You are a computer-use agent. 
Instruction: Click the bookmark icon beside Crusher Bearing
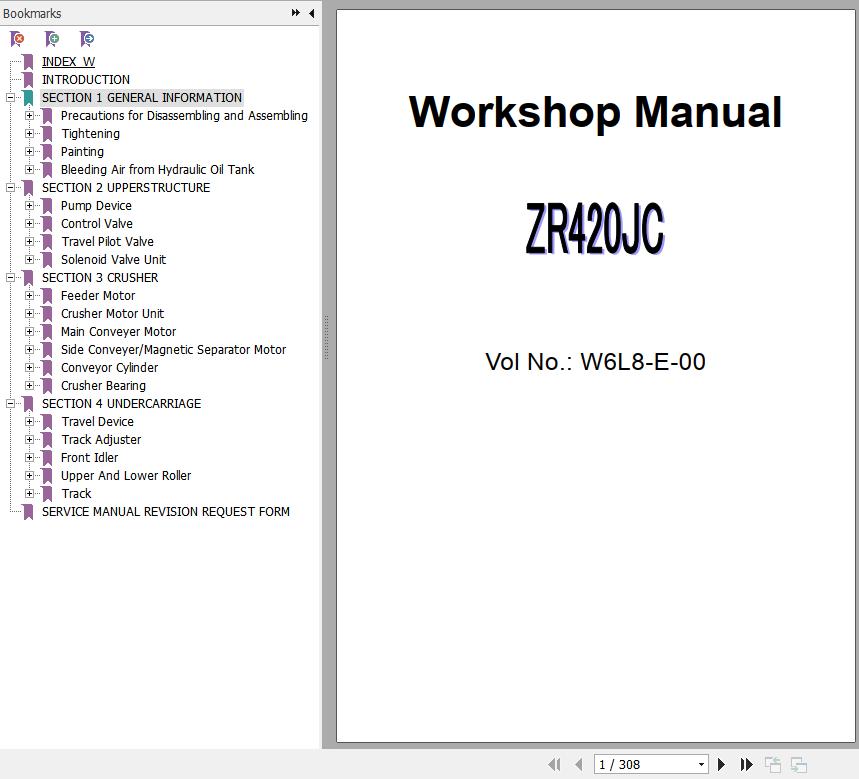pyautogui.click(x=48, y=386)
